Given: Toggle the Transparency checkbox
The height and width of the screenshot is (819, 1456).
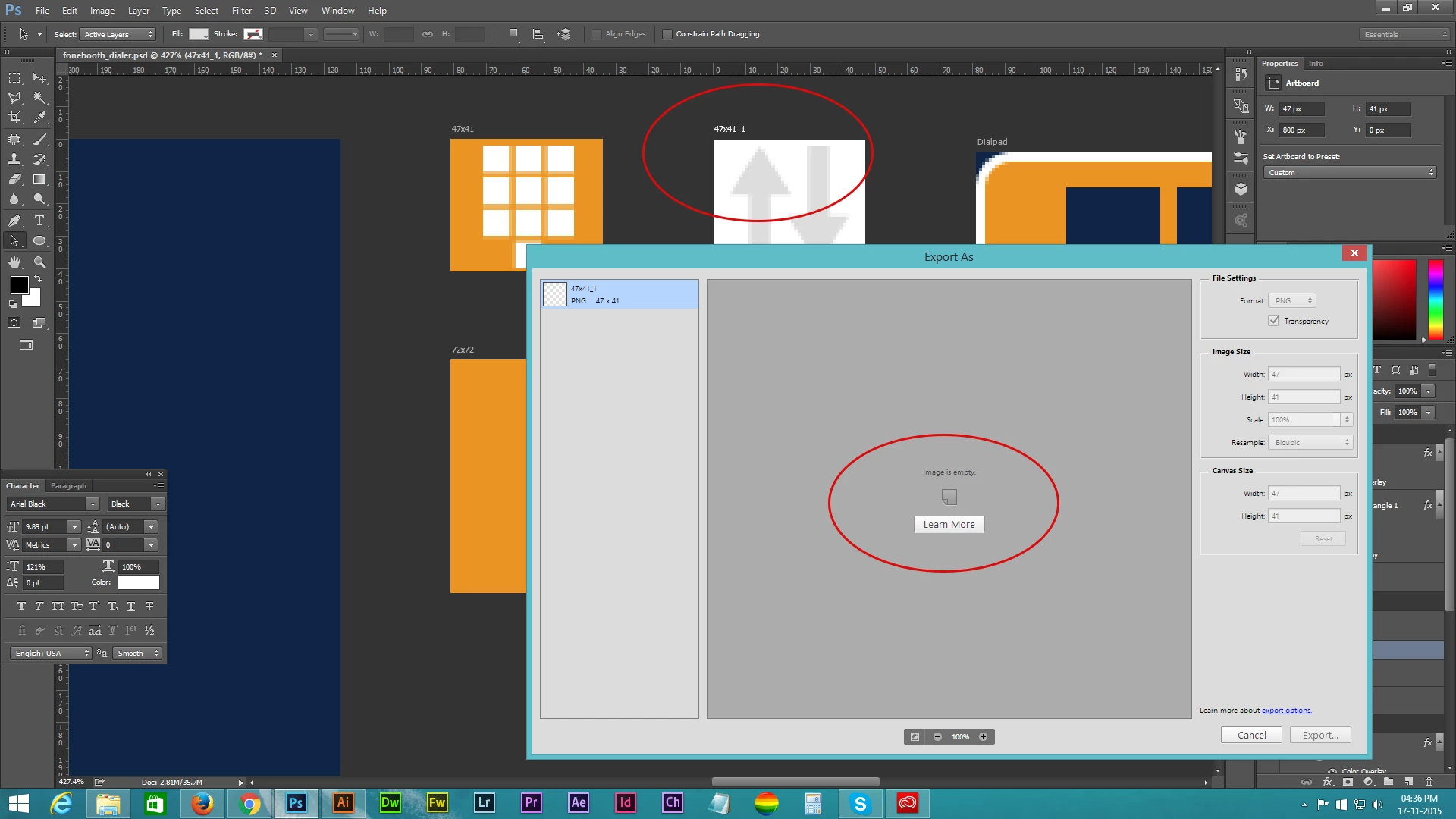Looking at the screenshot, I should 1274,321.
